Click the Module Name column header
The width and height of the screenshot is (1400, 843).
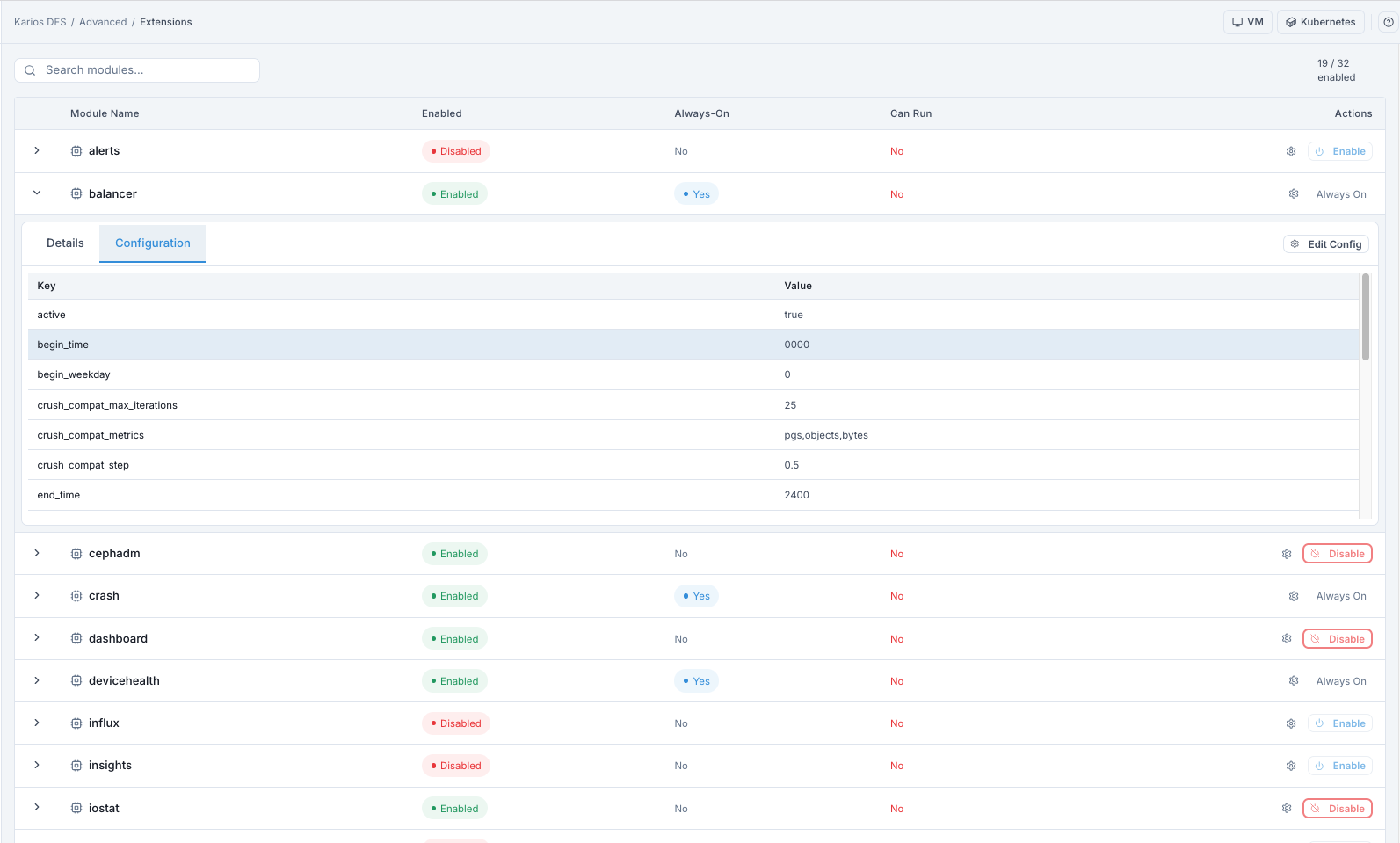click(x=105, y=113)
